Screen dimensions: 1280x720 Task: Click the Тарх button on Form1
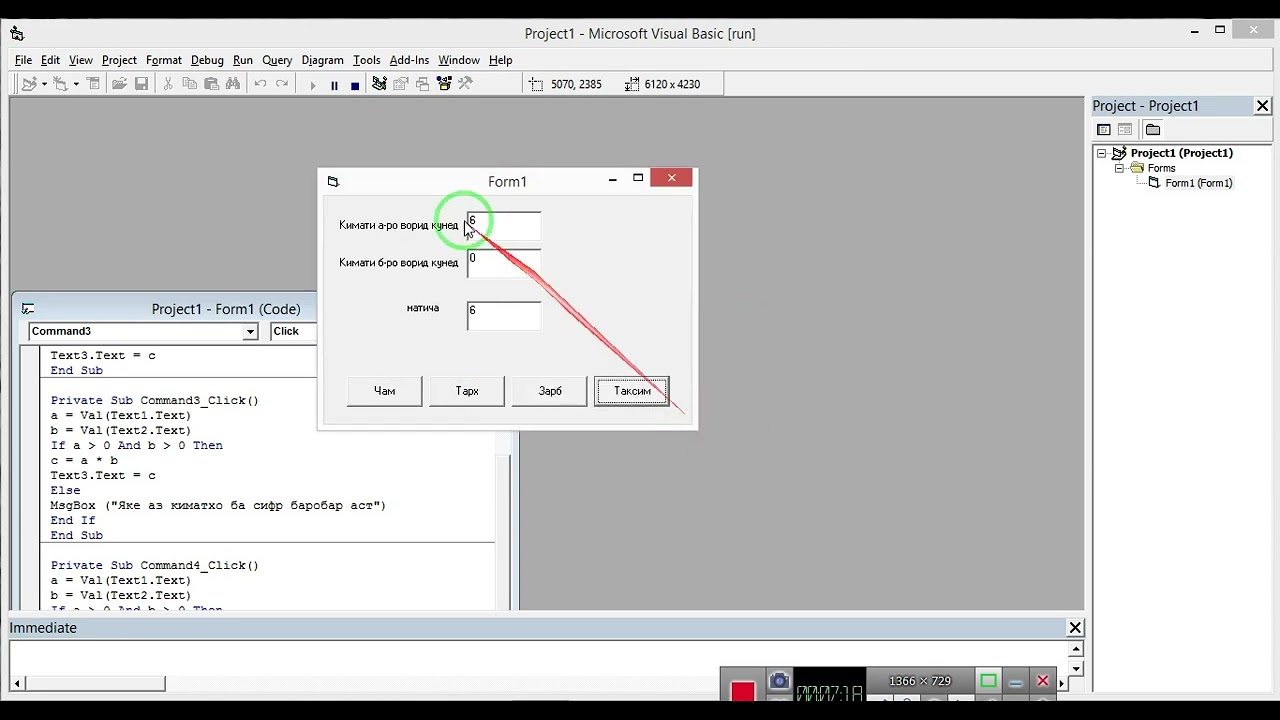point(467,391)
